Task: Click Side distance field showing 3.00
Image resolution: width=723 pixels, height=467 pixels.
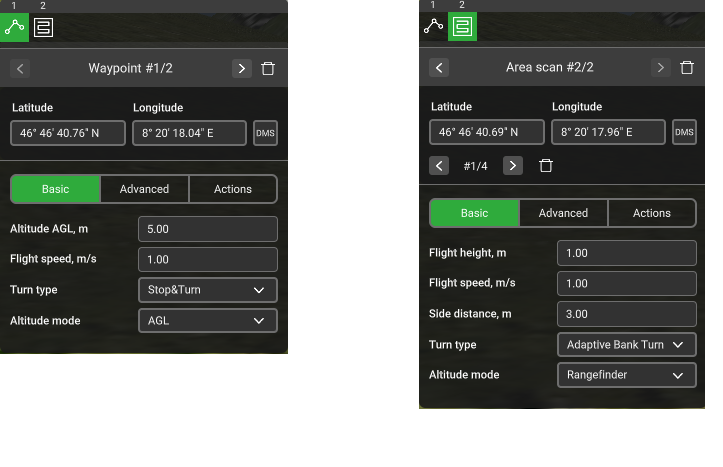Action: [626, 314]
